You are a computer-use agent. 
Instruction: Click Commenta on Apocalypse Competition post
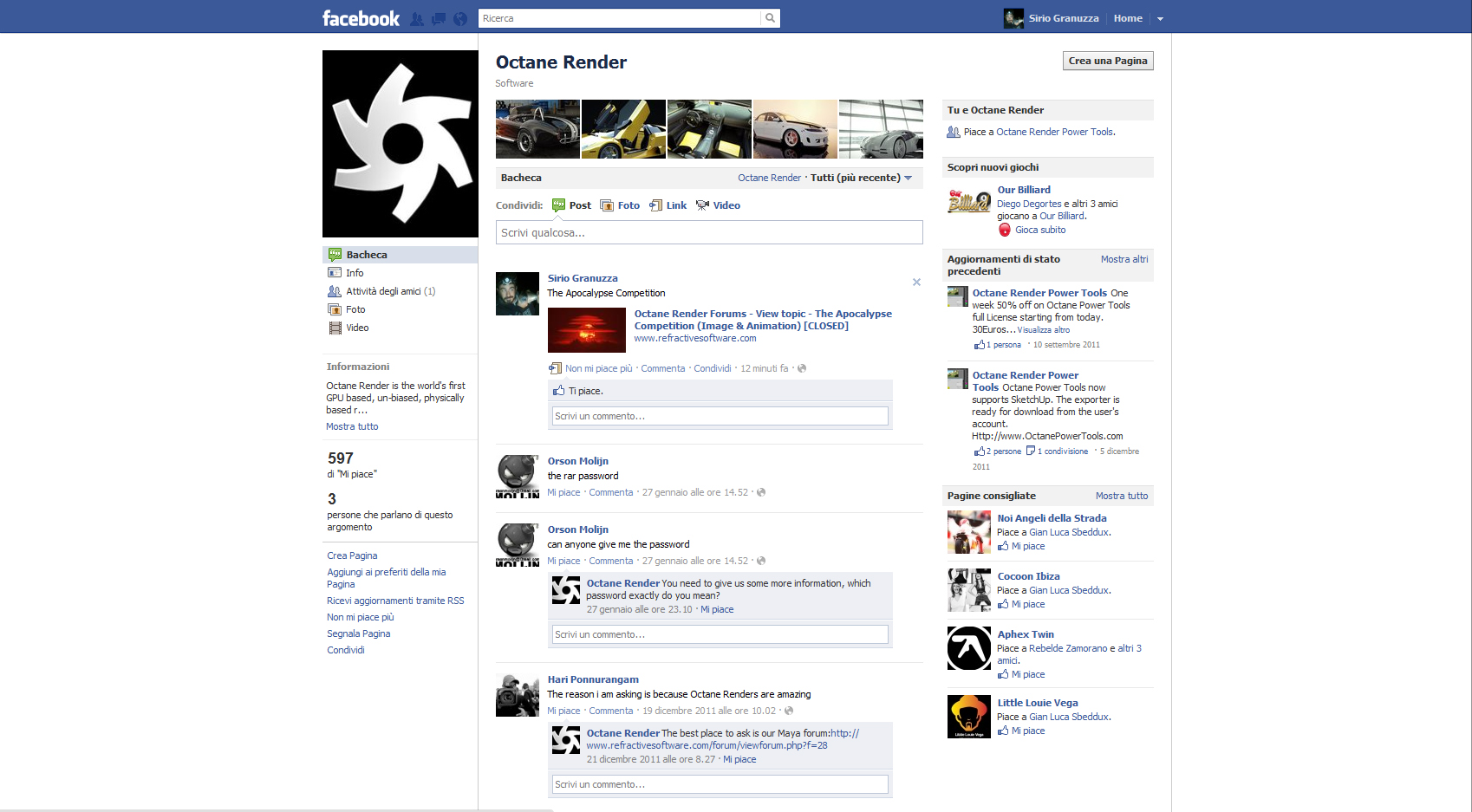(x=662, y=368)
